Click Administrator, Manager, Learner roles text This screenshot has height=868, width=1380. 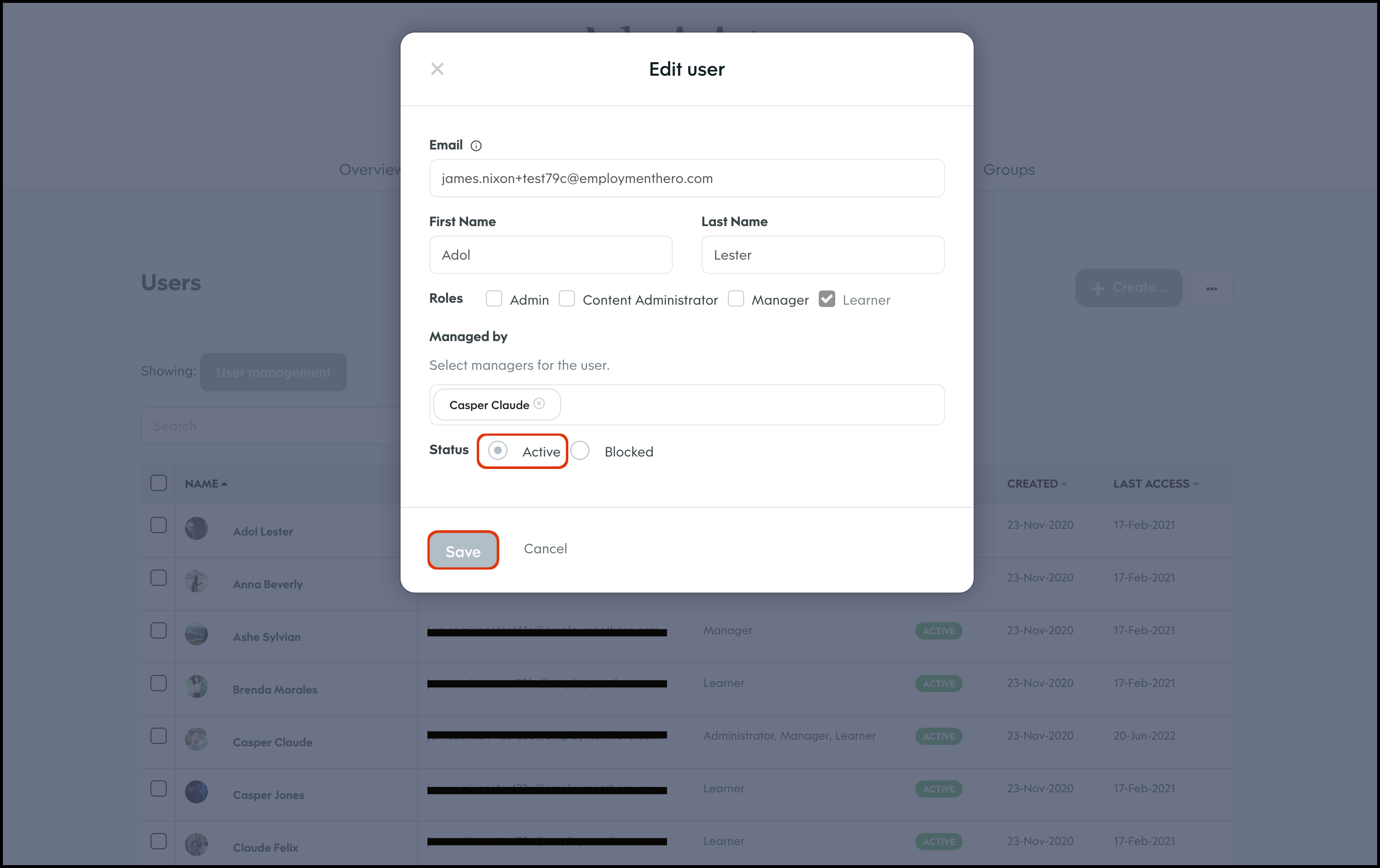point(789,736)
